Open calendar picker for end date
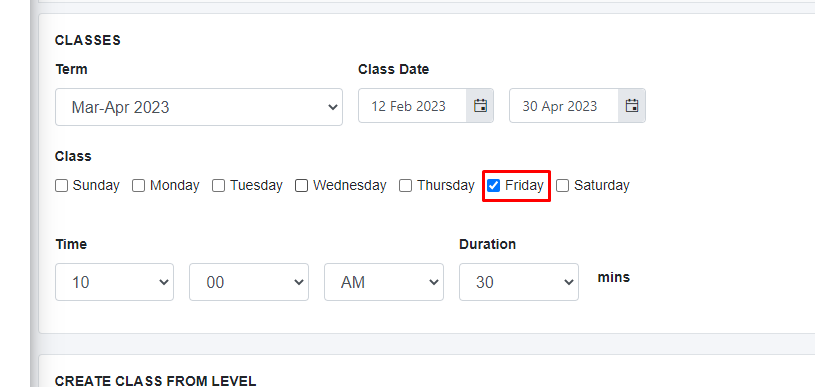The width and height of the screenshot is (815, 387). click(632, 106)
